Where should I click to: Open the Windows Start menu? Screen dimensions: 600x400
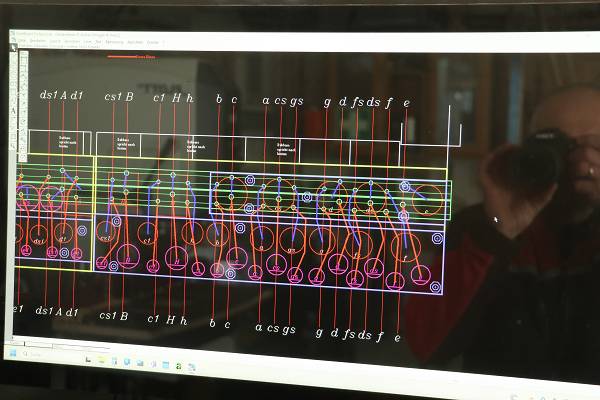[12, 352]
